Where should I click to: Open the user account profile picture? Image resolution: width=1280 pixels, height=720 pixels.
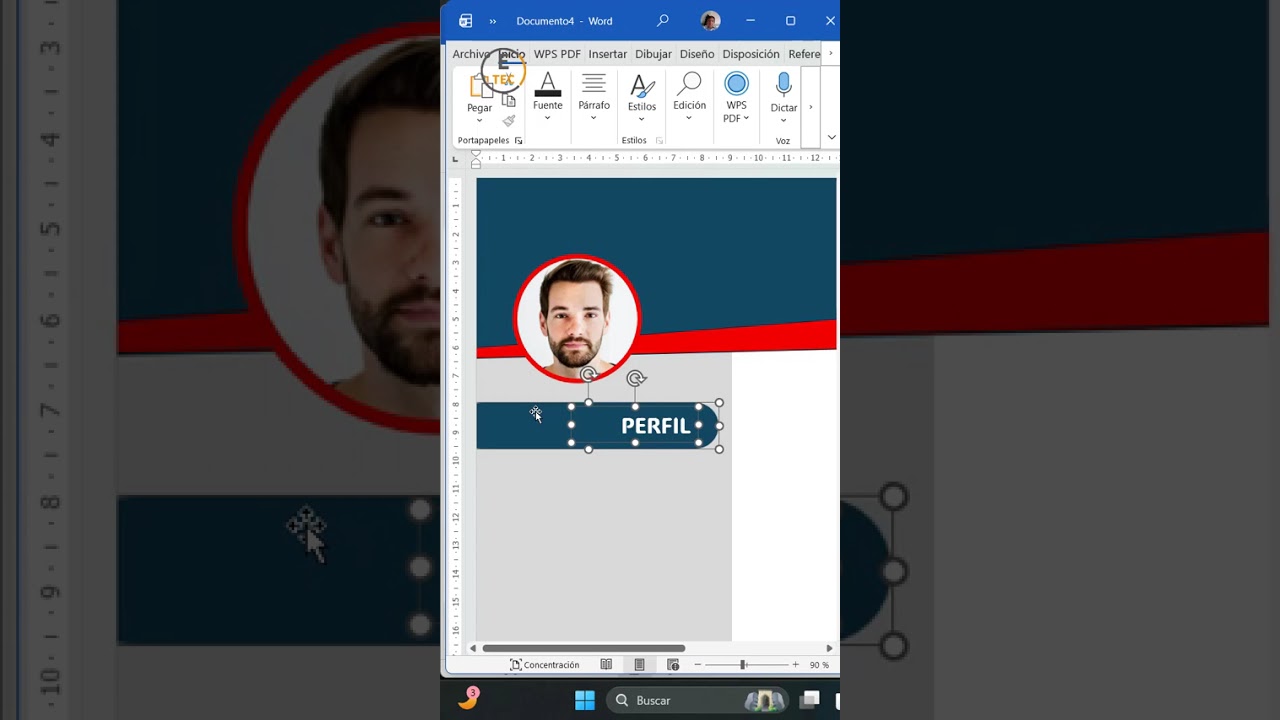710,21
